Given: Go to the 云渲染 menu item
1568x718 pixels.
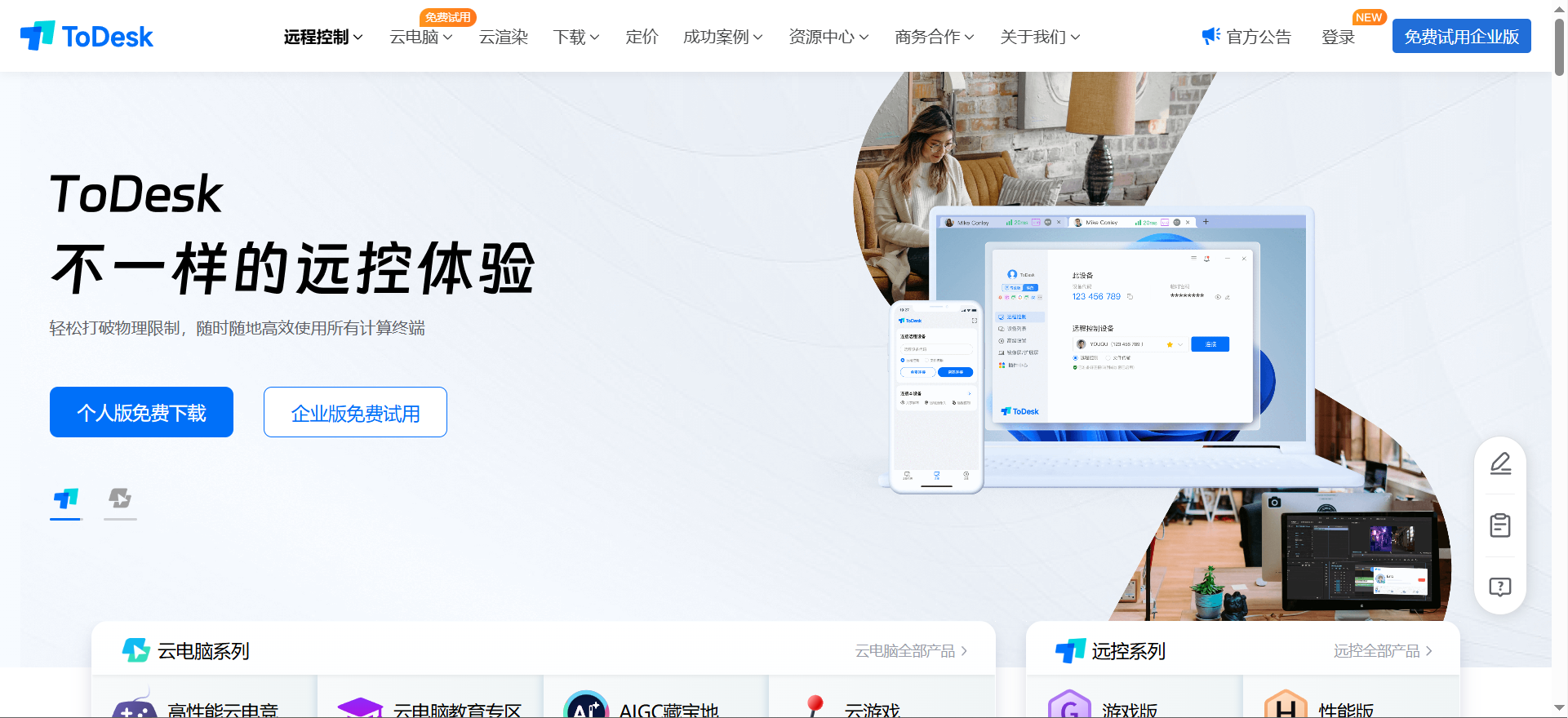Looking at the screenshot, I should (504, 37).
